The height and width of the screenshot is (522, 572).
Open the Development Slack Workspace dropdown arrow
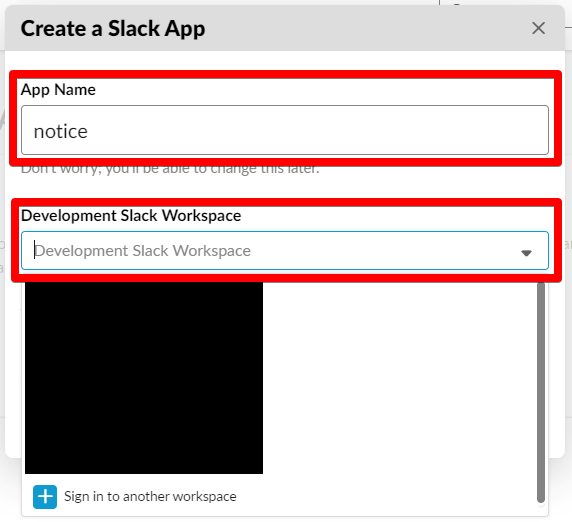(x=526, y=252)
